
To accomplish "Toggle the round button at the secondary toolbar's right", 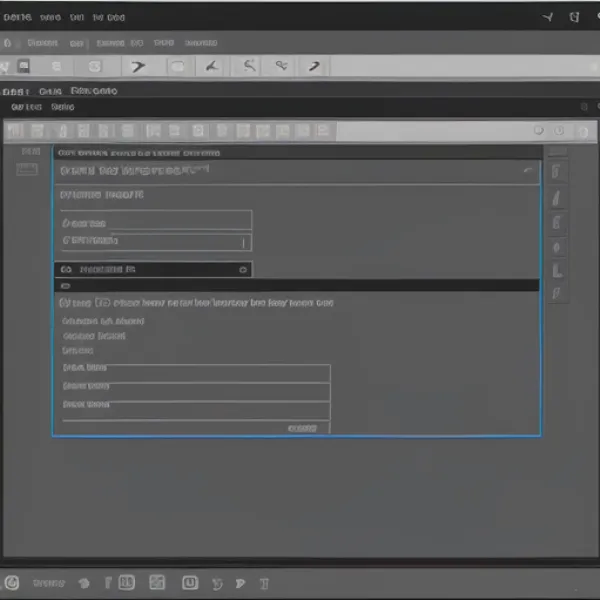I will 540,131.
